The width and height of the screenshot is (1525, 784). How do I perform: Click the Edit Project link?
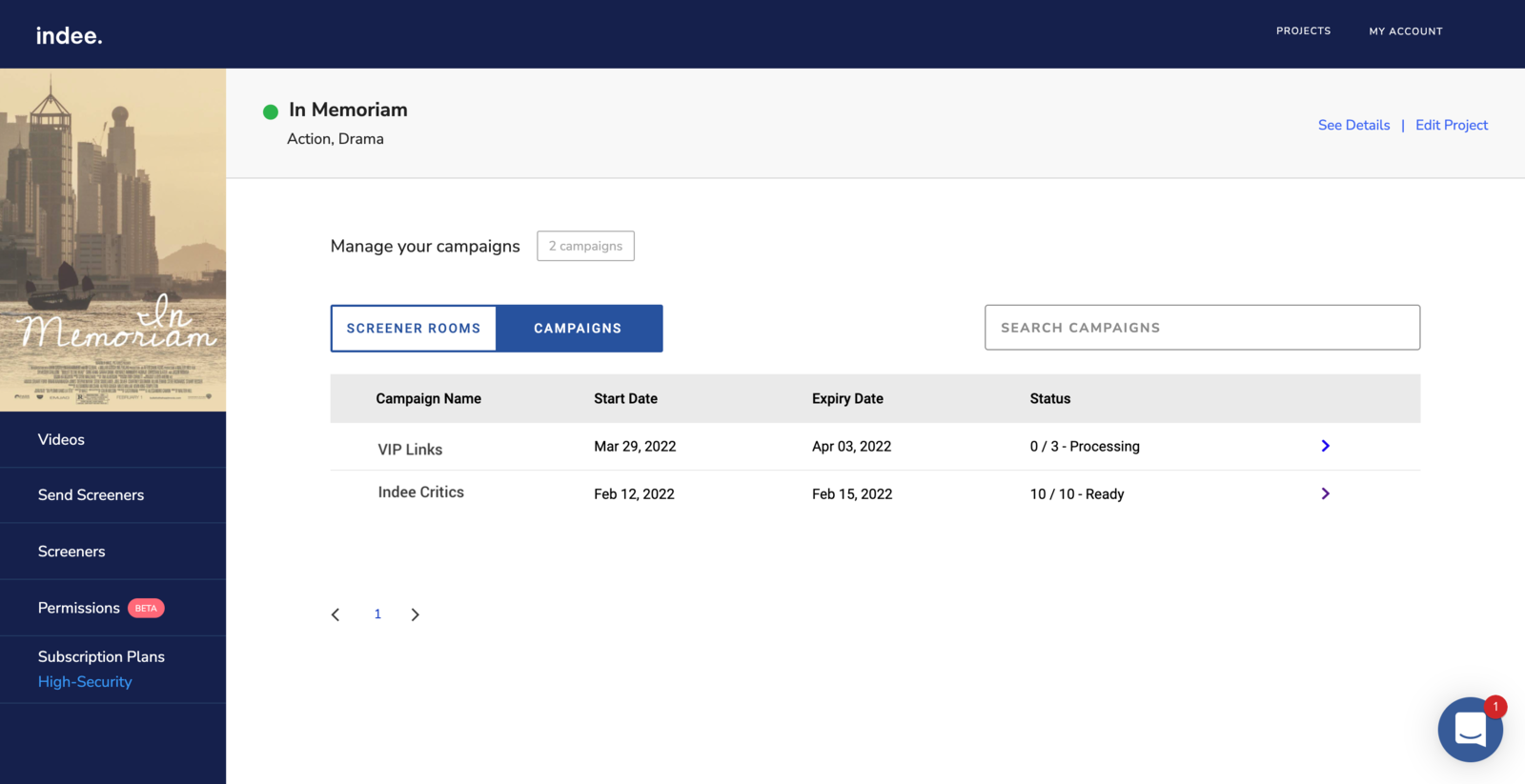(1451, 125)
